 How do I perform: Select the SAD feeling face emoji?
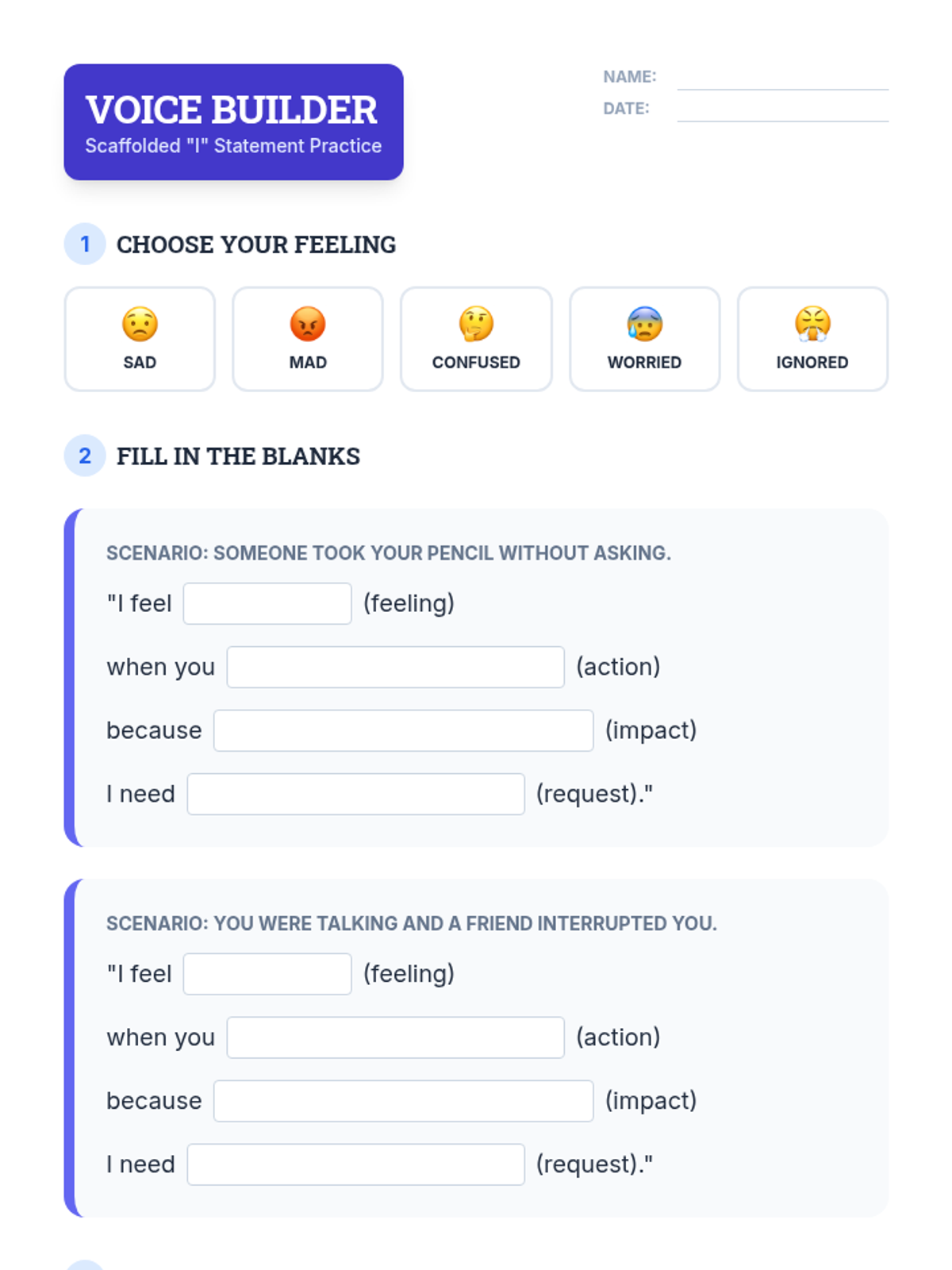pos(140,324)
